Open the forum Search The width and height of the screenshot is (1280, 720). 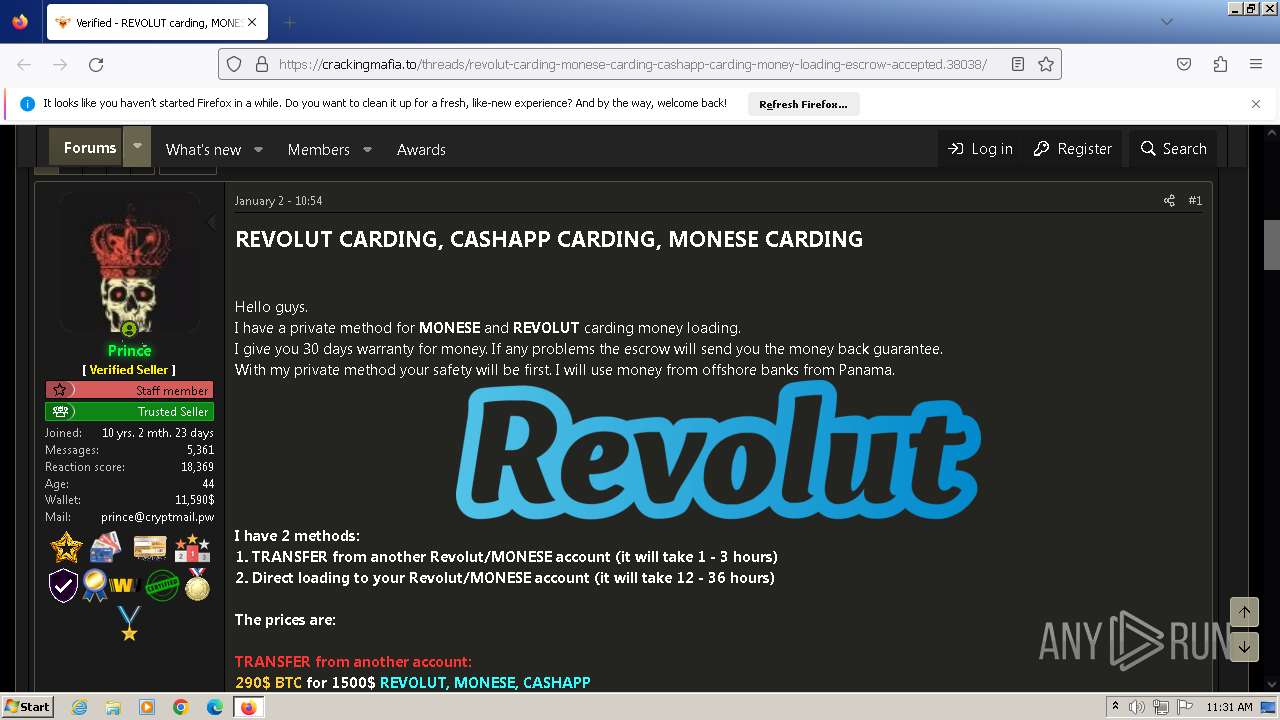coord(1174,148)
